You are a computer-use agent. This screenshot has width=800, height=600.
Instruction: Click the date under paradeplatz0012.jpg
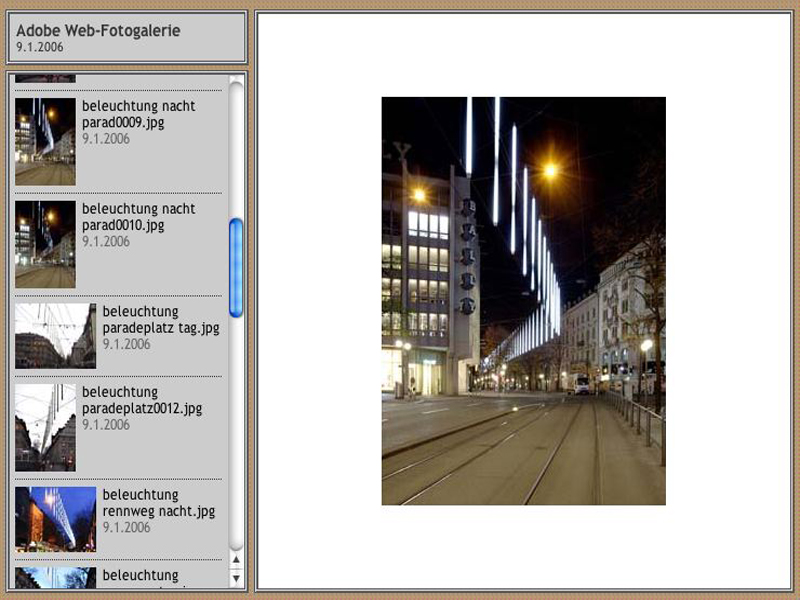coord(106,424)
